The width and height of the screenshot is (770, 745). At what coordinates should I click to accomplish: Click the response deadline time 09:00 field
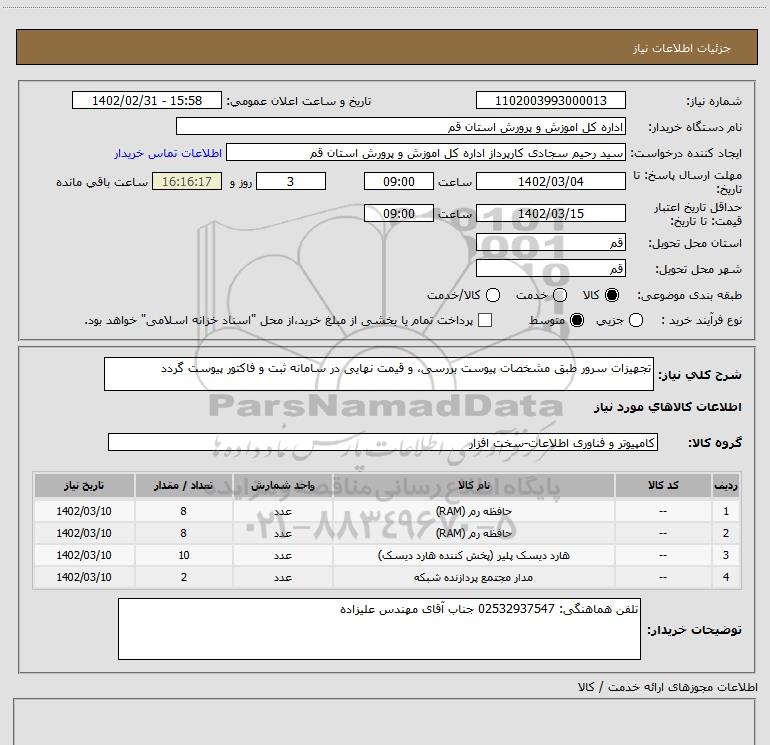click(x=399, y=182)
